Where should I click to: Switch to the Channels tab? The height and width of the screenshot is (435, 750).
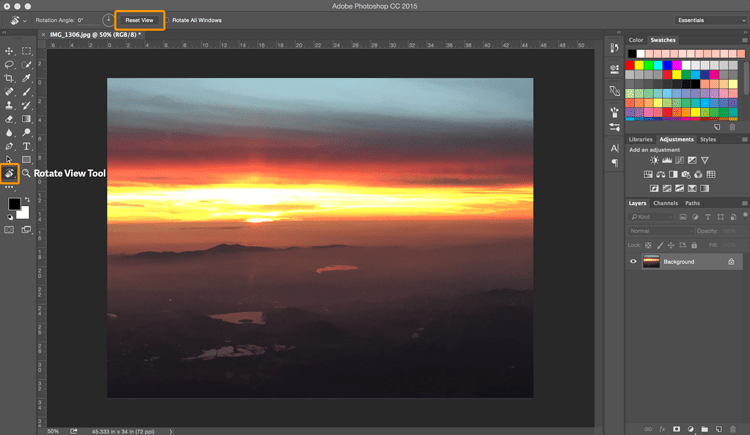[x=665, y=203]
